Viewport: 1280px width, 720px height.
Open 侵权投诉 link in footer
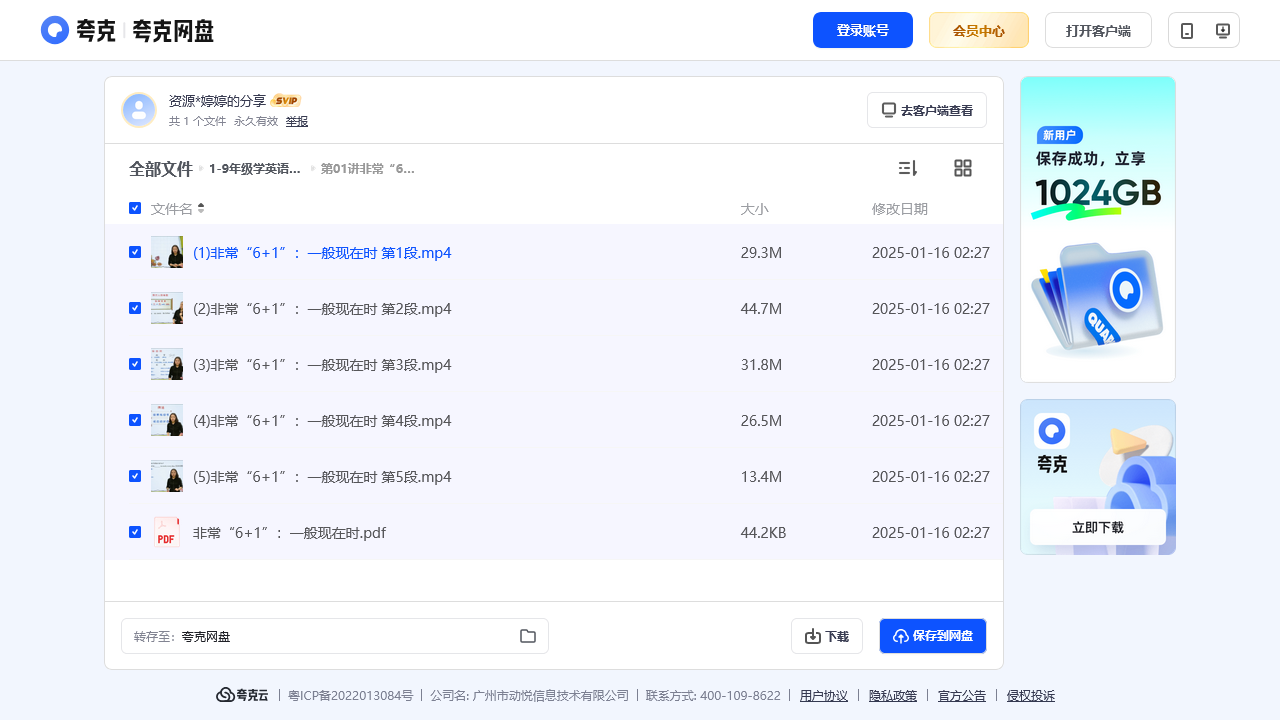(1031, 696)
